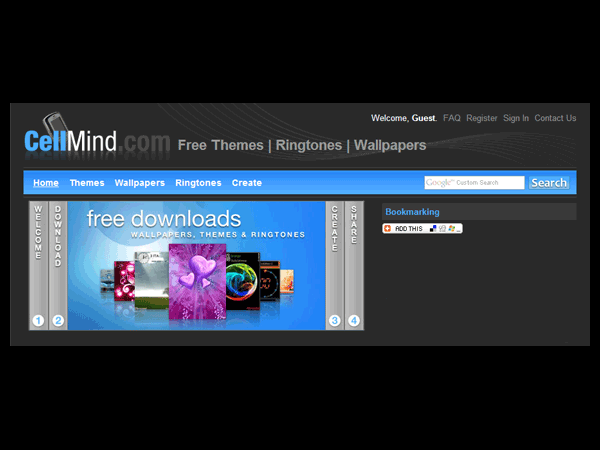Click the Sign In link
The image size is (600, 450).
coord(516,118)
